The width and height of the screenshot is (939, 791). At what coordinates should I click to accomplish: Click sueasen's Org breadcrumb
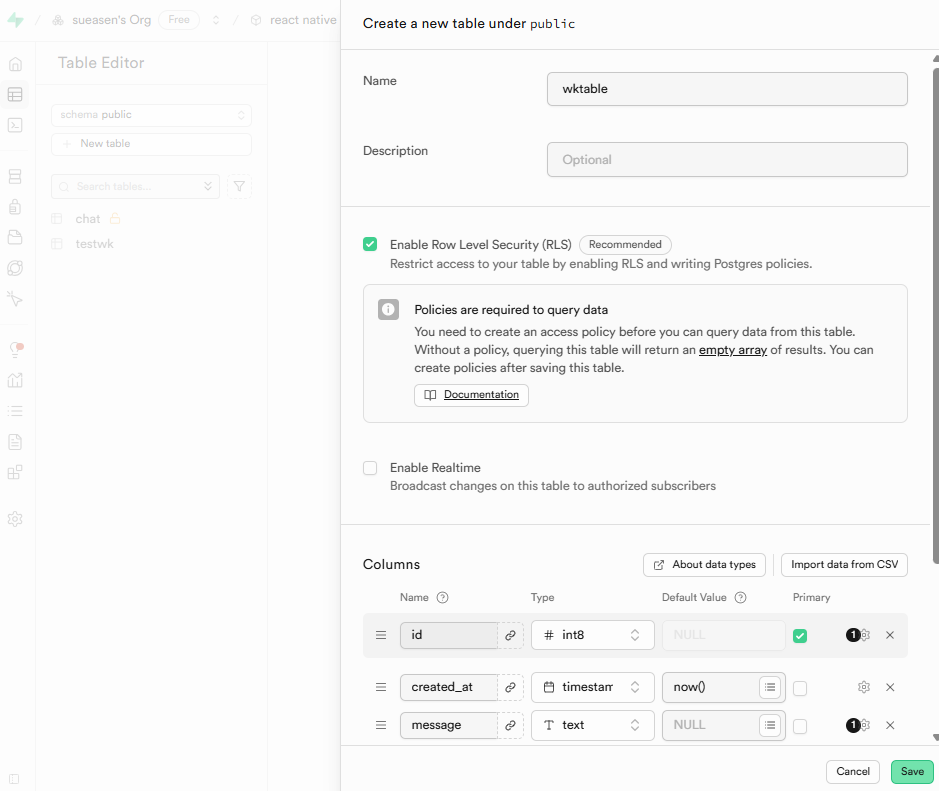(x=111, y=20)
